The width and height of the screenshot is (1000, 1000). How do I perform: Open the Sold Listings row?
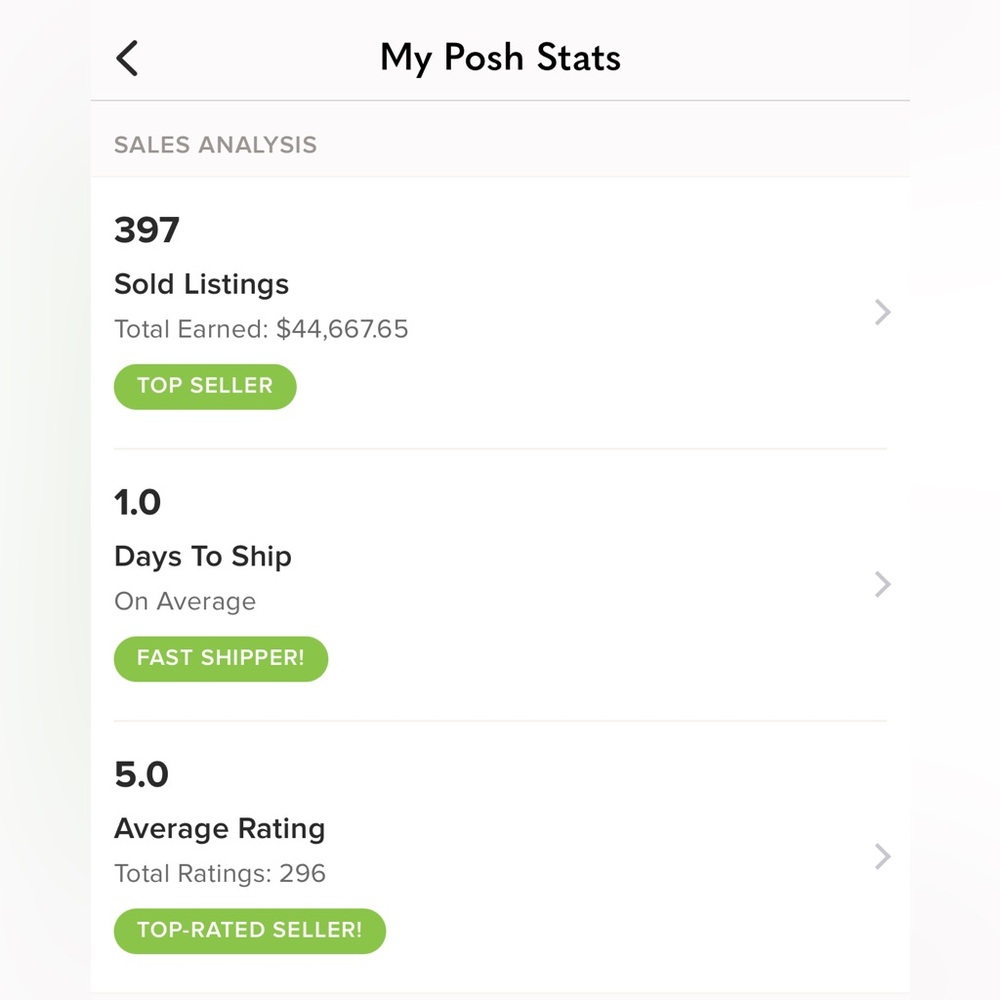pos(500,313)
